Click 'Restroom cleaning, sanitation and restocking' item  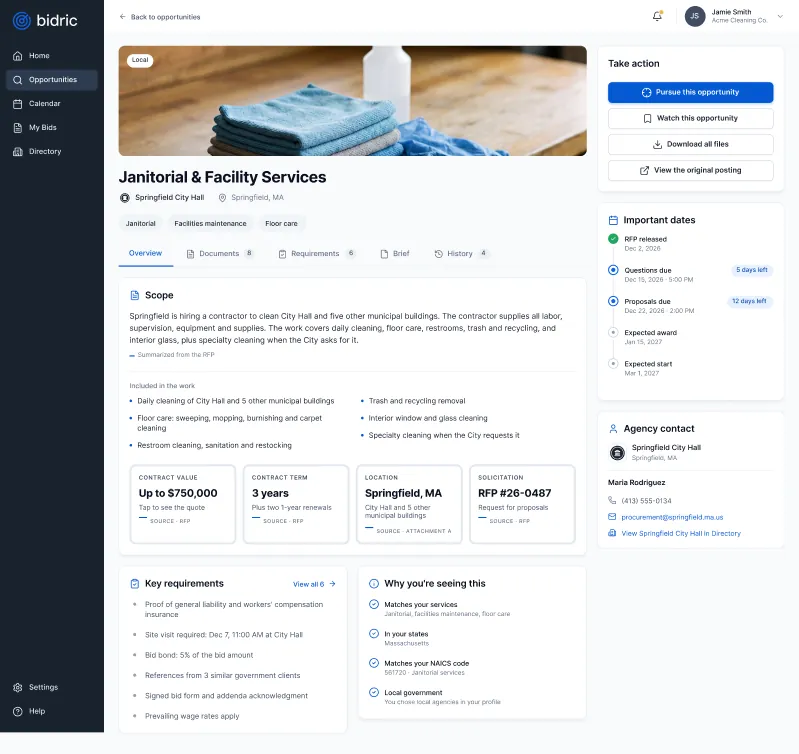pyautogui.click(x=215, y=446)
